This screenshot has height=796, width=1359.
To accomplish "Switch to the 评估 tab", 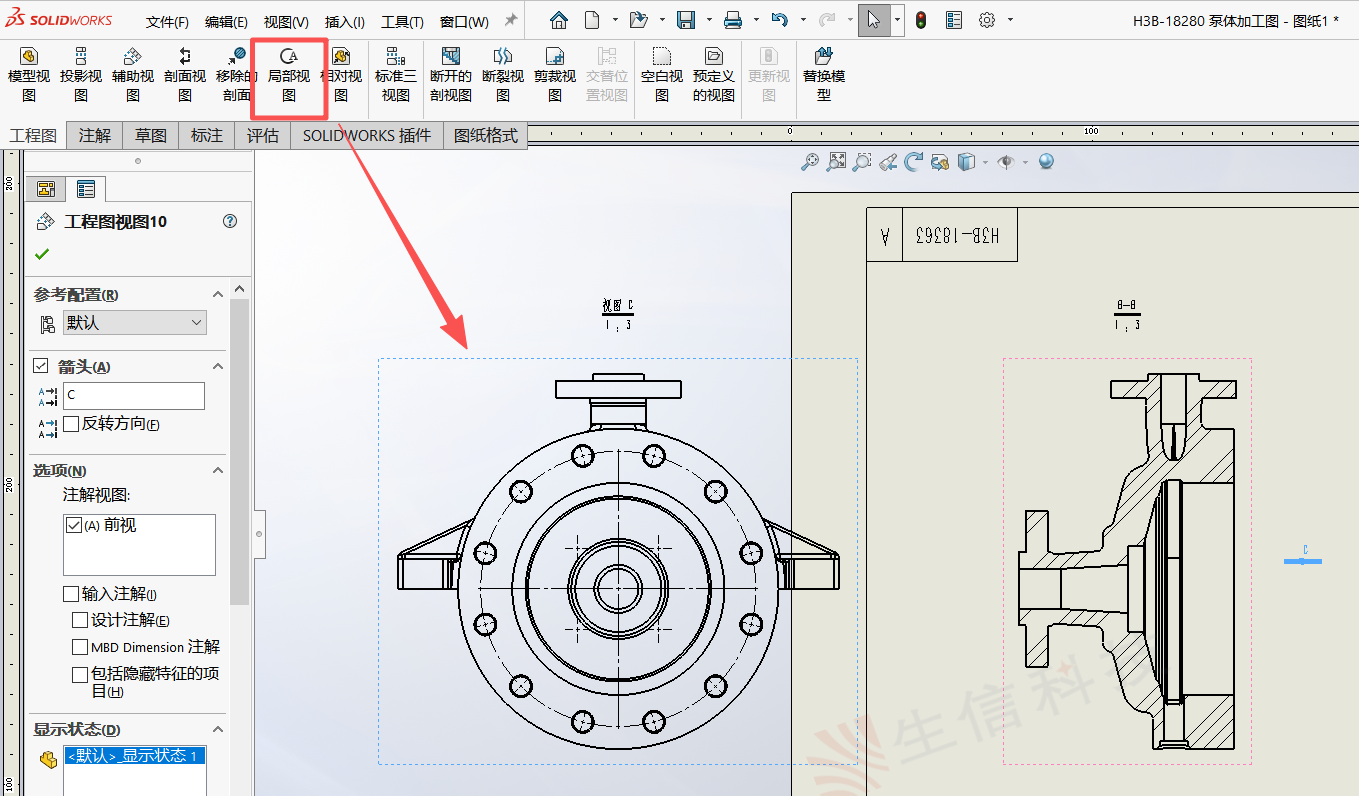I will (263, 135).
